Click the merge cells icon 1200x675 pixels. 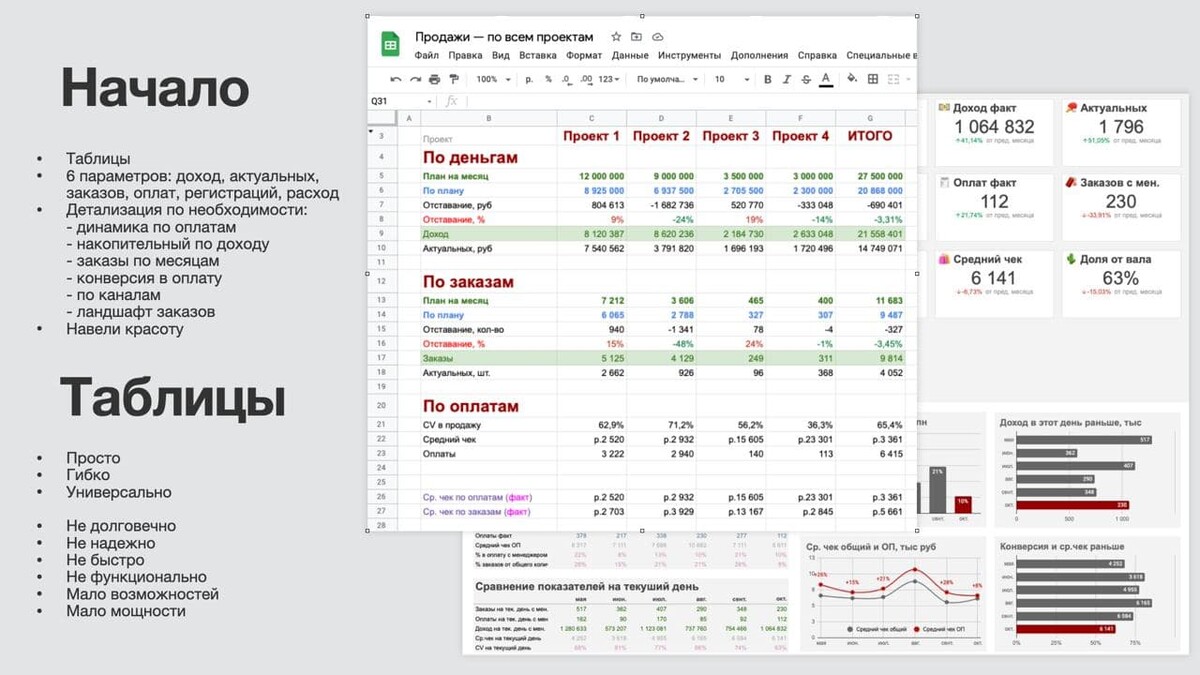[x=895, y=79]
